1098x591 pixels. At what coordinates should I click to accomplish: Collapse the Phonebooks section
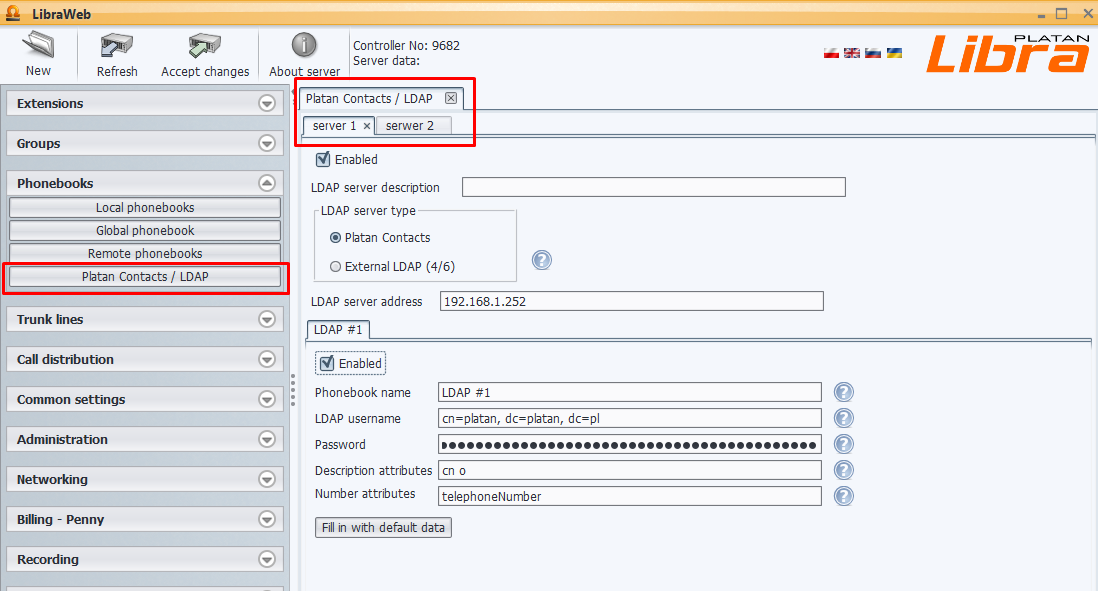click(267, 183)
